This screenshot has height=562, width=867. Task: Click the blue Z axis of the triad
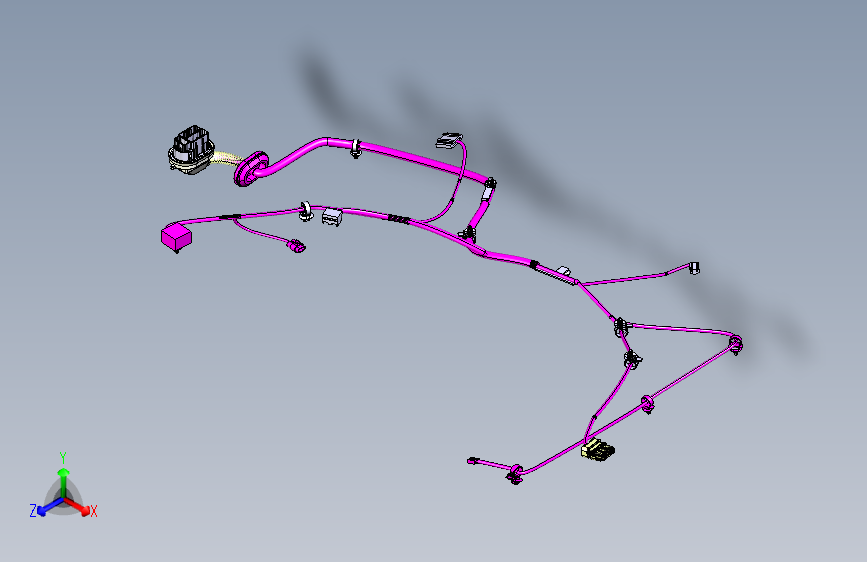tap(51, 507)
